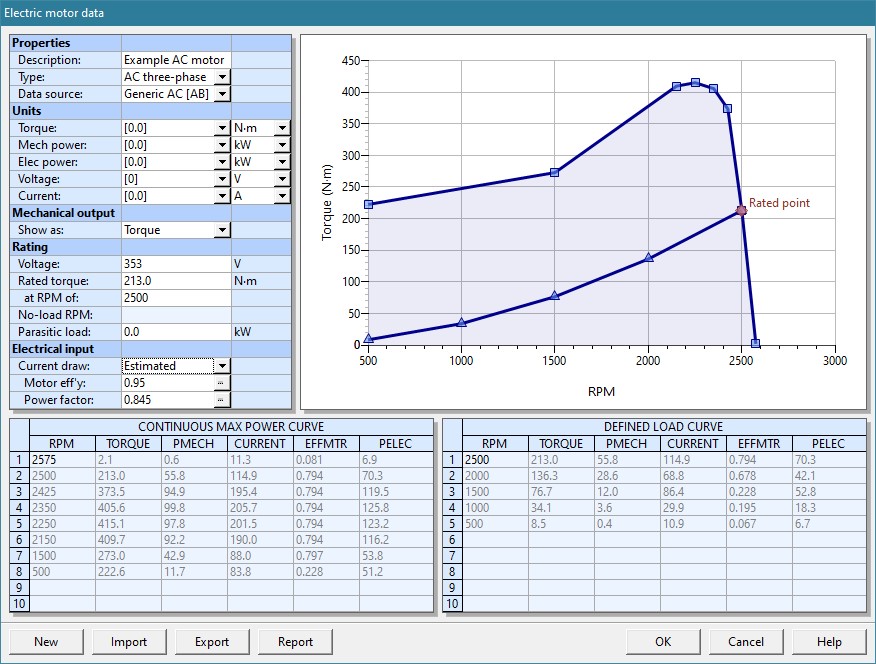Expand the Current draw Estimated dropdown
This screenshot has height=664, width=876.
[x=222, y=366]
